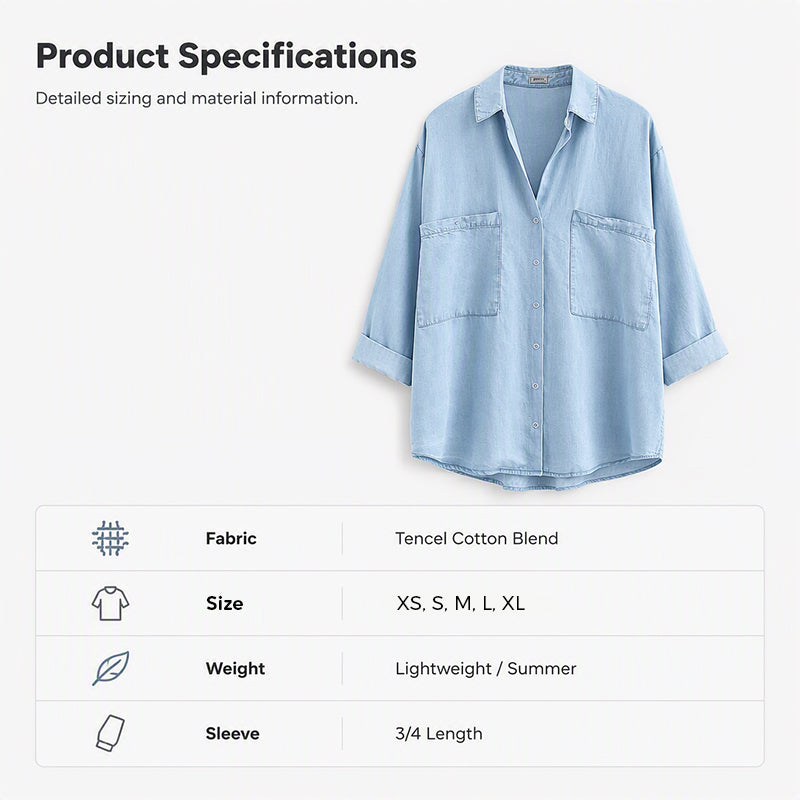The image size is (800, 800).
Task: Click the XS, S, M, L, XL size list
Action: (x=460, y=604)
